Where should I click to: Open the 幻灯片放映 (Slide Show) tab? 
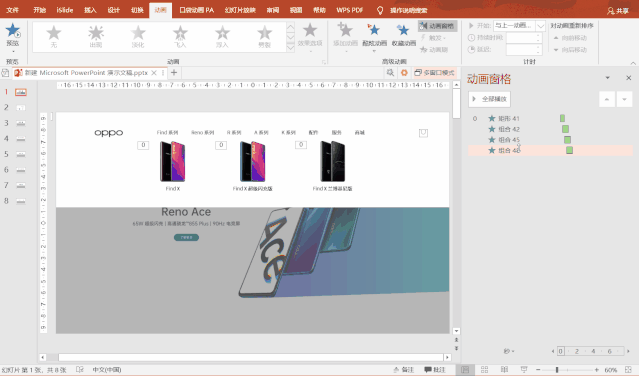(240, 10)
